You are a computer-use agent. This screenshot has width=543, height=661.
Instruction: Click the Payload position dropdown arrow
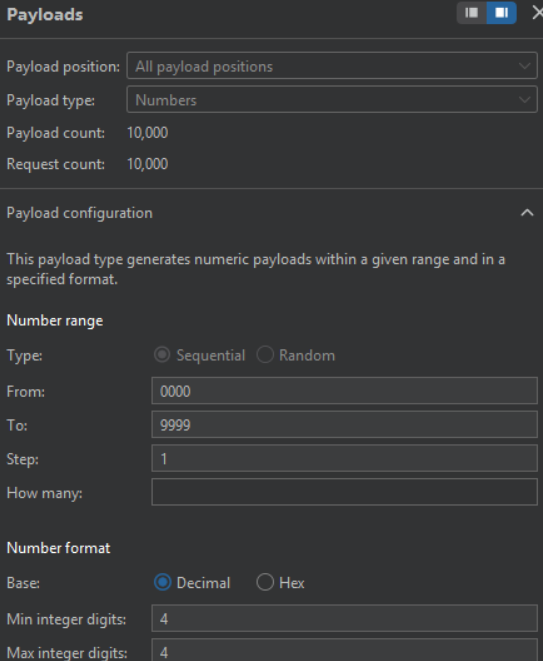click(x=525, y=66)
